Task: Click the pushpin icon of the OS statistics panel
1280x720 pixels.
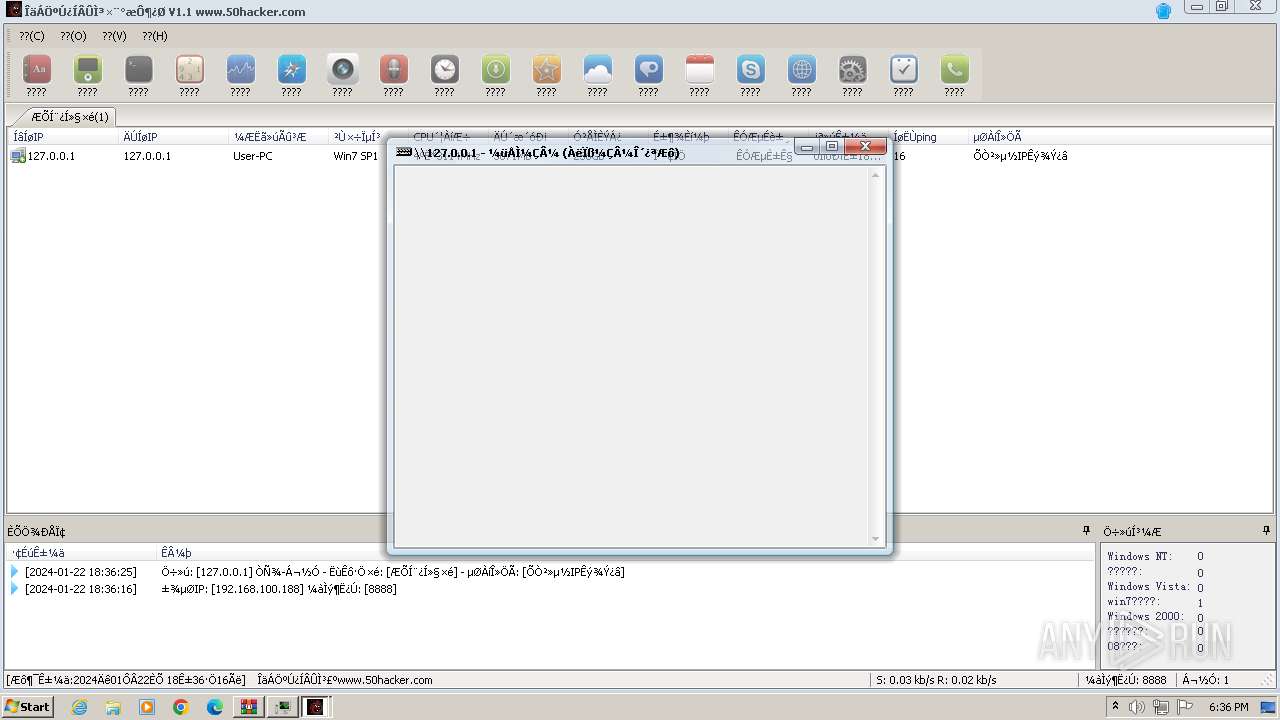Action: tap(1266, 531)
